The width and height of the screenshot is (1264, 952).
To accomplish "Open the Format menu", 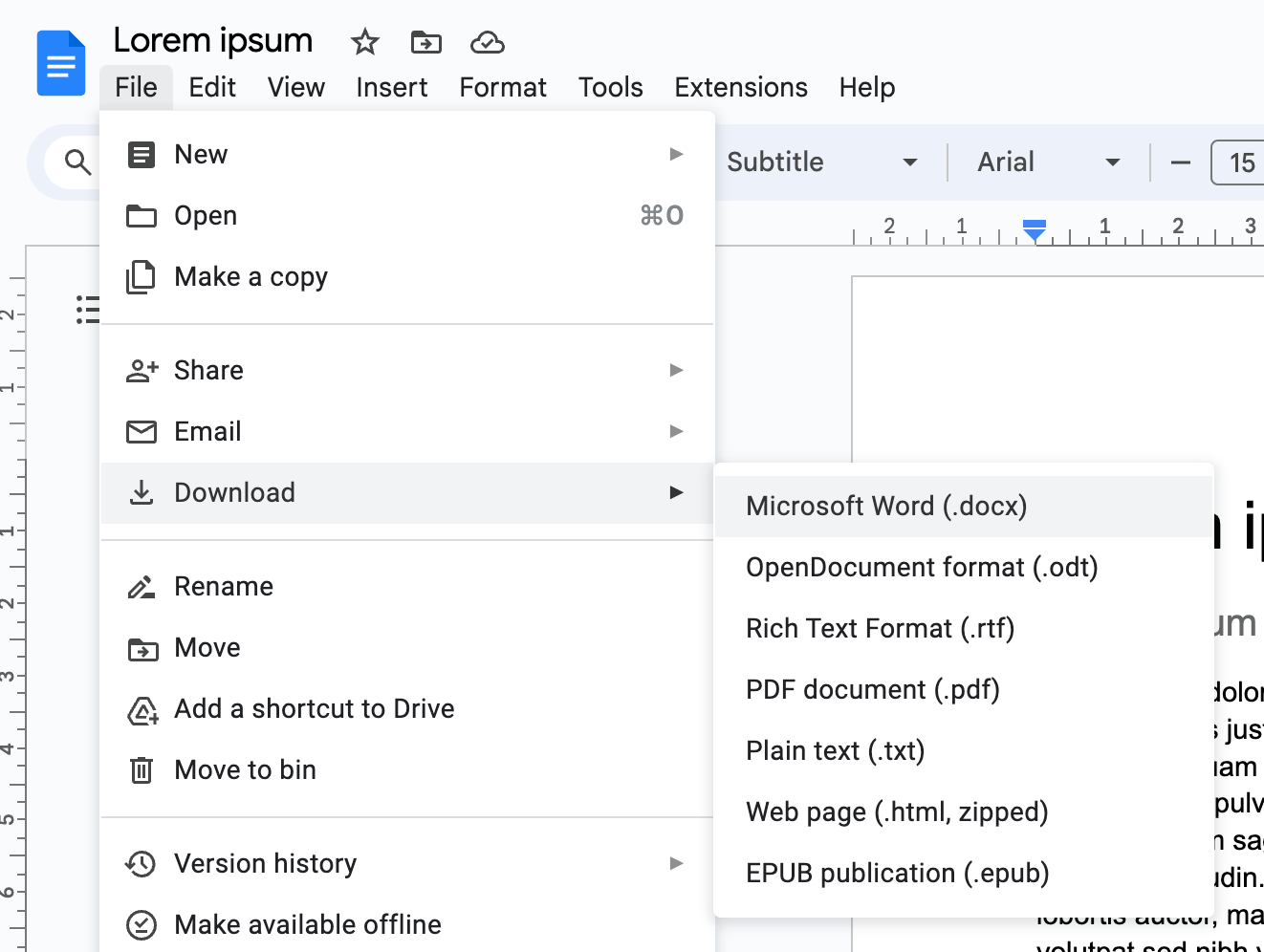I will tap(503, 87).
